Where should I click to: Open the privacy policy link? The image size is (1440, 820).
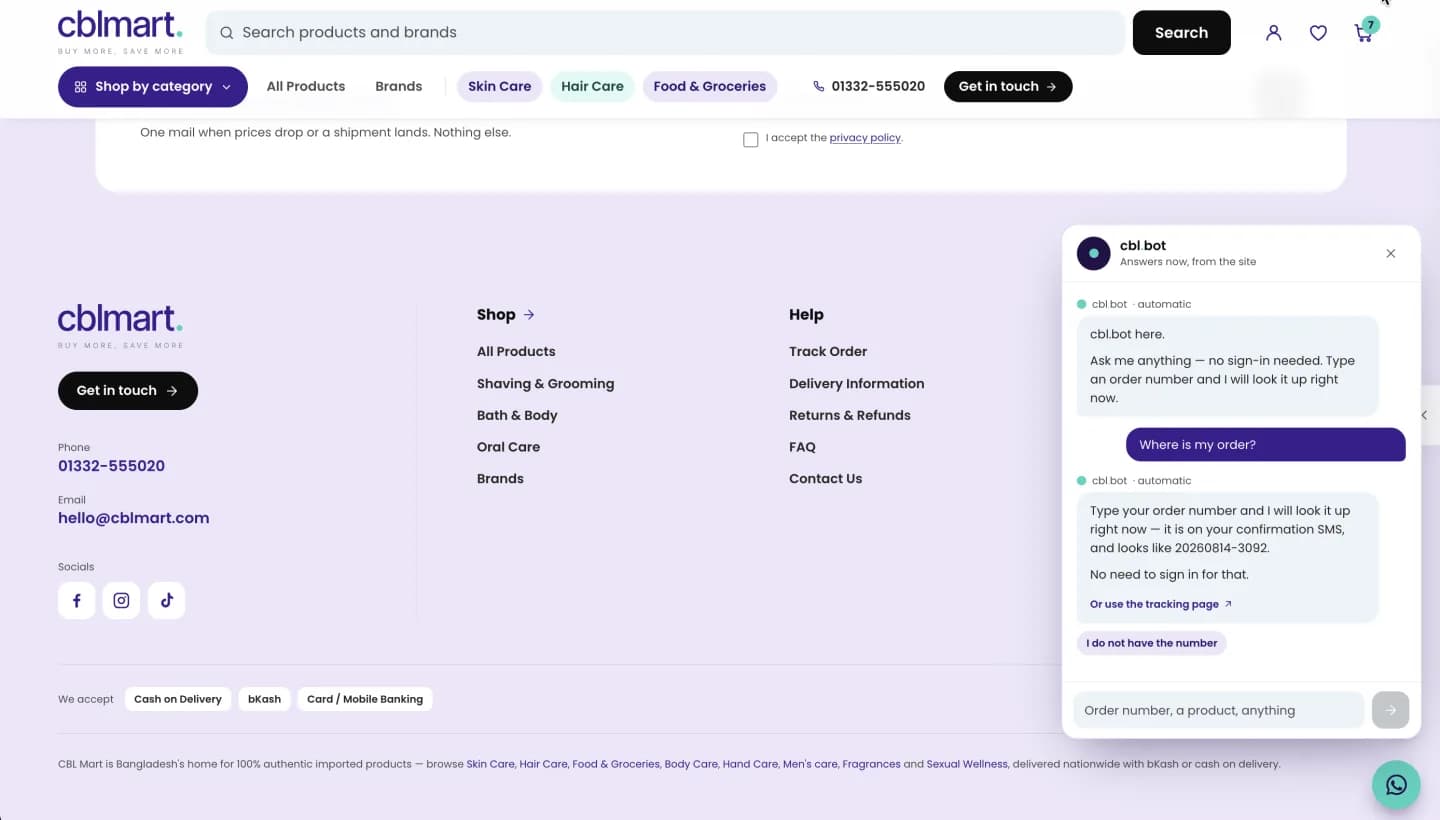[x=865, y=138]
